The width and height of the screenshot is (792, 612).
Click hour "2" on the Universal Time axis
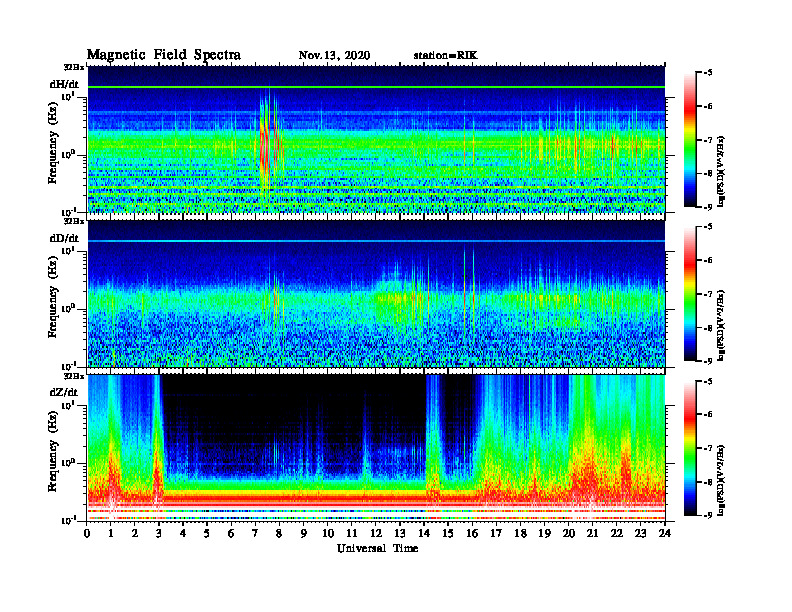pyautogui.click(x=135, y=533)
